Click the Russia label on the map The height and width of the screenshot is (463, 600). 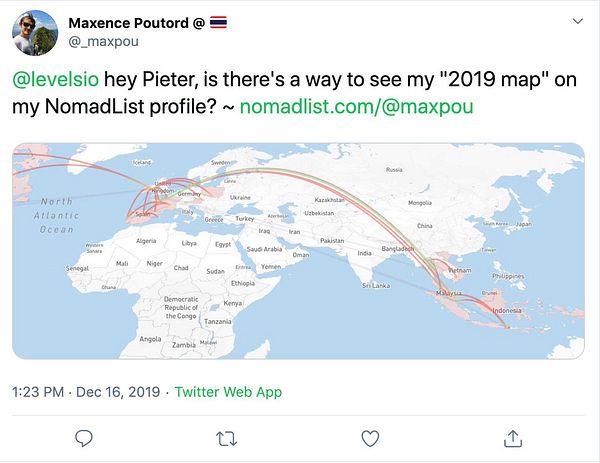[394, 169]
